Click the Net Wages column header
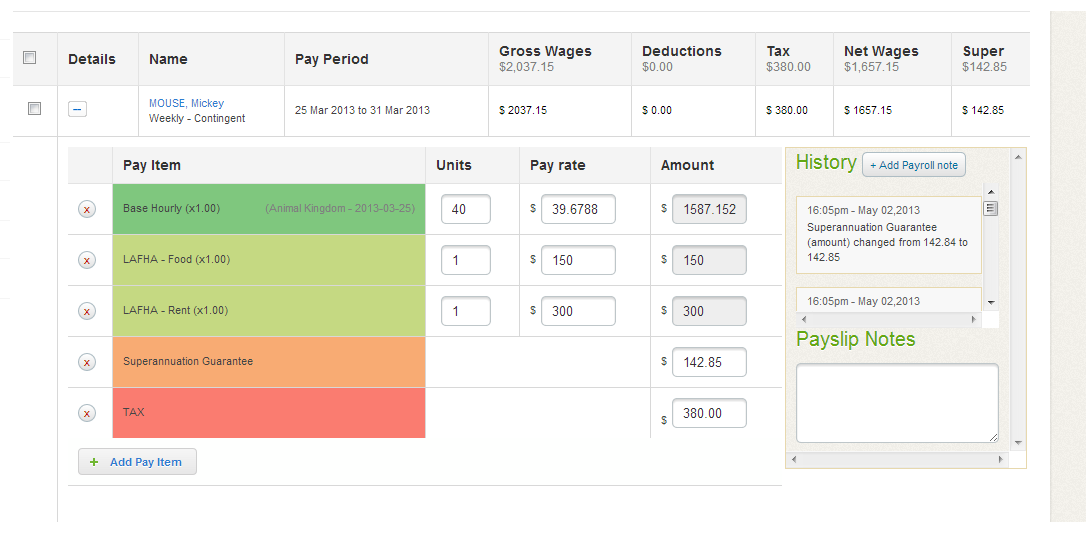 point(880,51)
